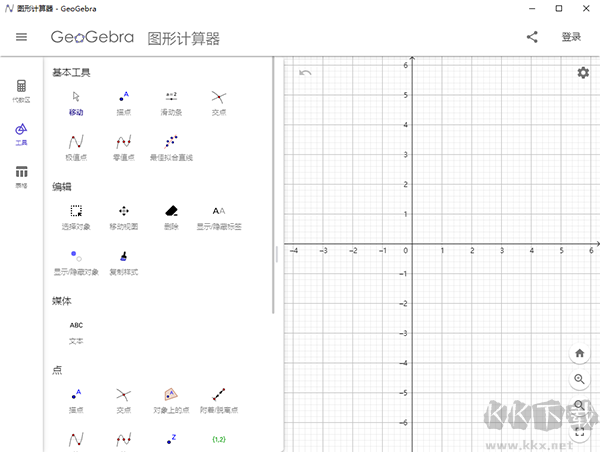The width and height of the screenshot is (600, 452).
Task: Select the 附着/脱离点 tool
Action: [x=219, y=401]
